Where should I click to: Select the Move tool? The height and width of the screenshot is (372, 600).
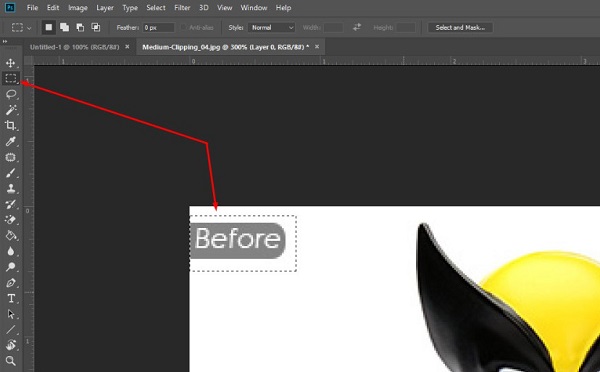(10, 63)
